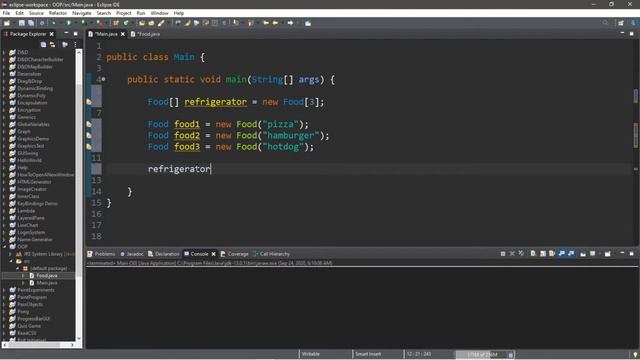Open the Source menu

tap(36, 13)
